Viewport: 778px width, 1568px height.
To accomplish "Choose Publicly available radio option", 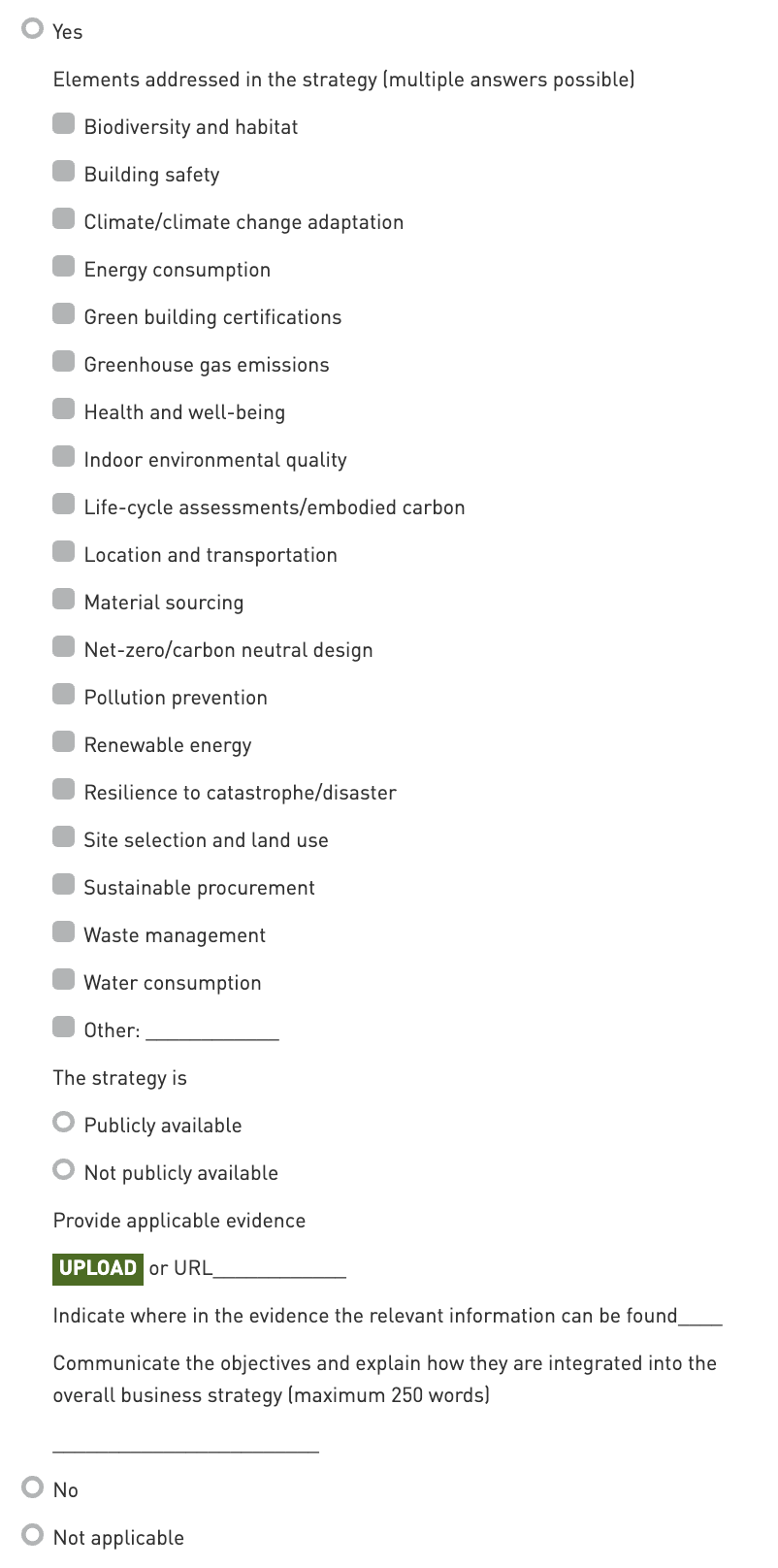I will tap(64, 1123).
